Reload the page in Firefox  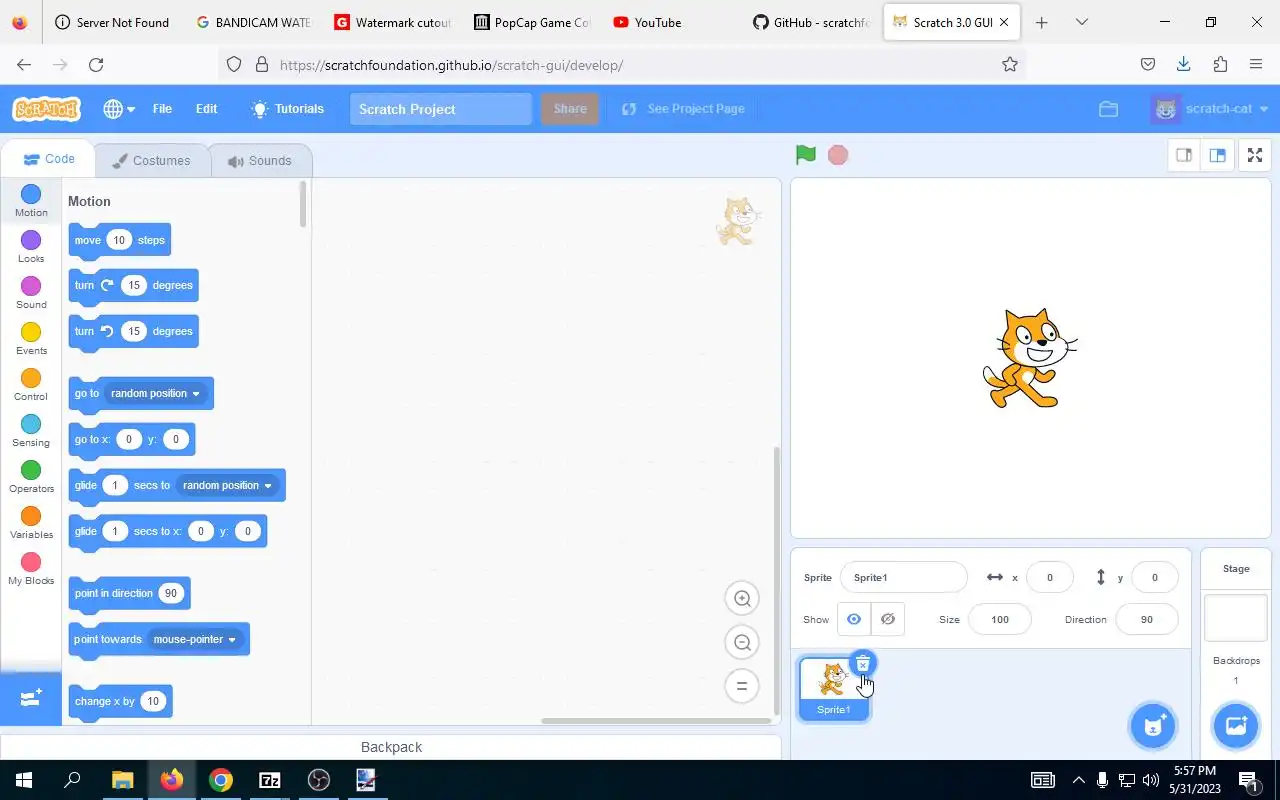[x=96, y=65]
